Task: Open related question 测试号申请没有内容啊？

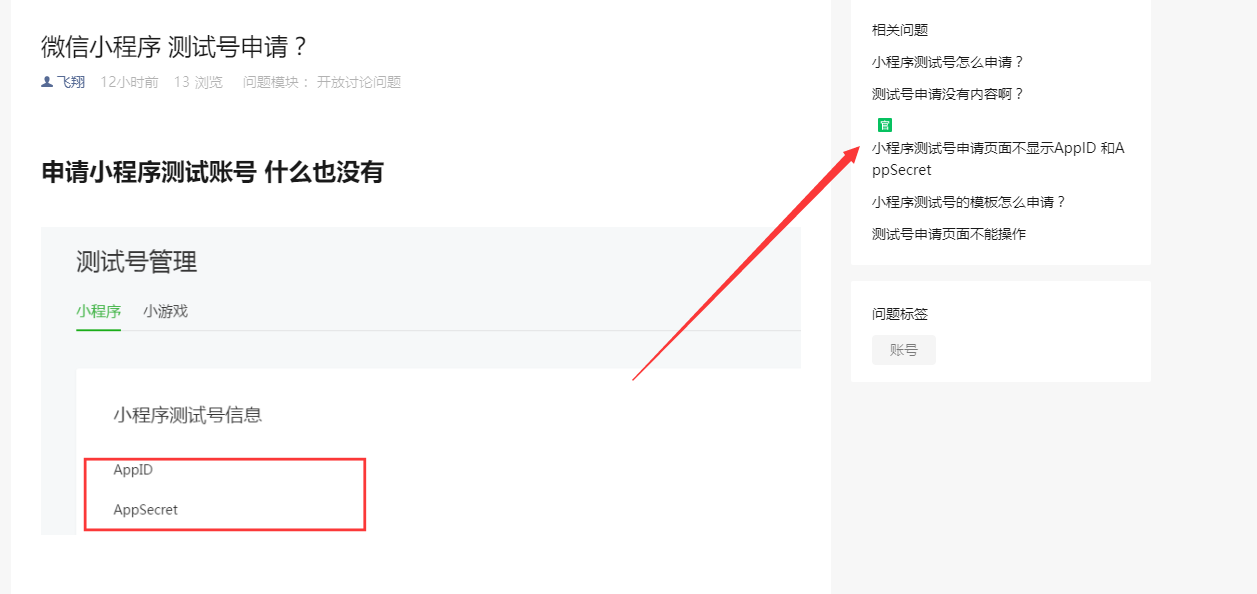Action: (x=948, y=94)
